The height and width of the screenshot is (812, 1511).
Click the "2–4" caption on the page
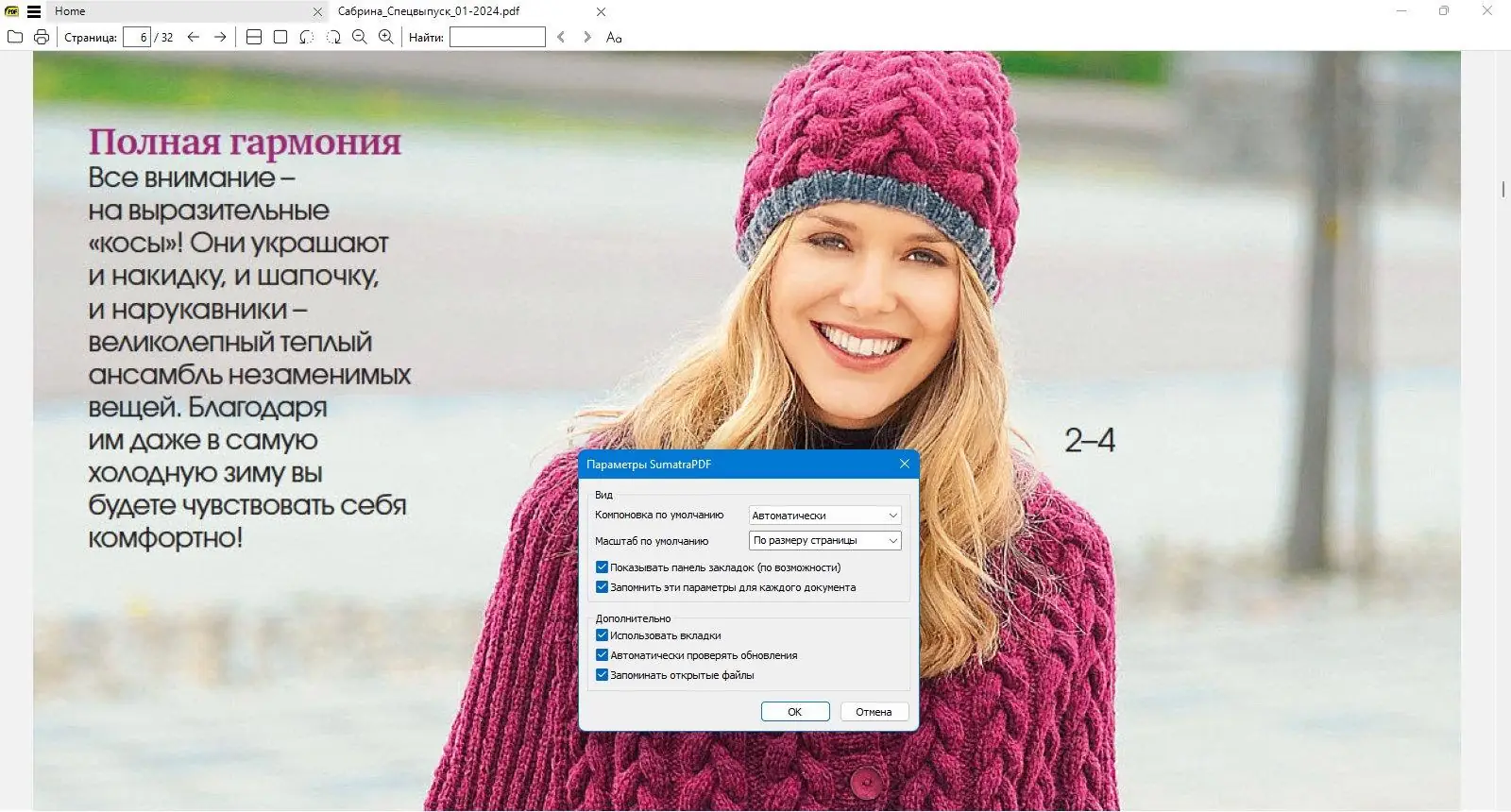point(1090,440)
